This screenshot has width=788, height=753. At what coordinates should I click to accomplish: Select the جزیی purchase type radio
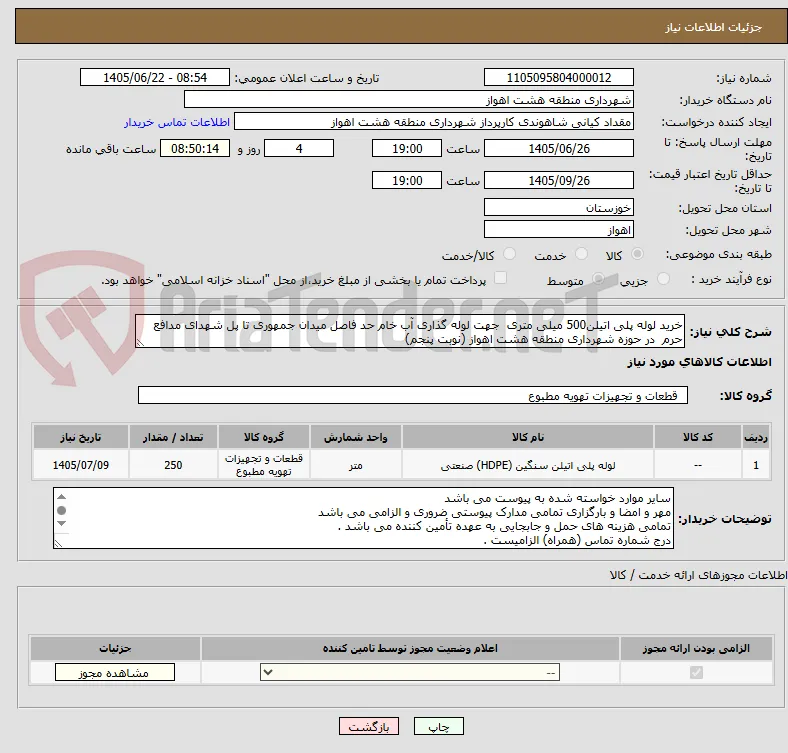click(663, 279)
